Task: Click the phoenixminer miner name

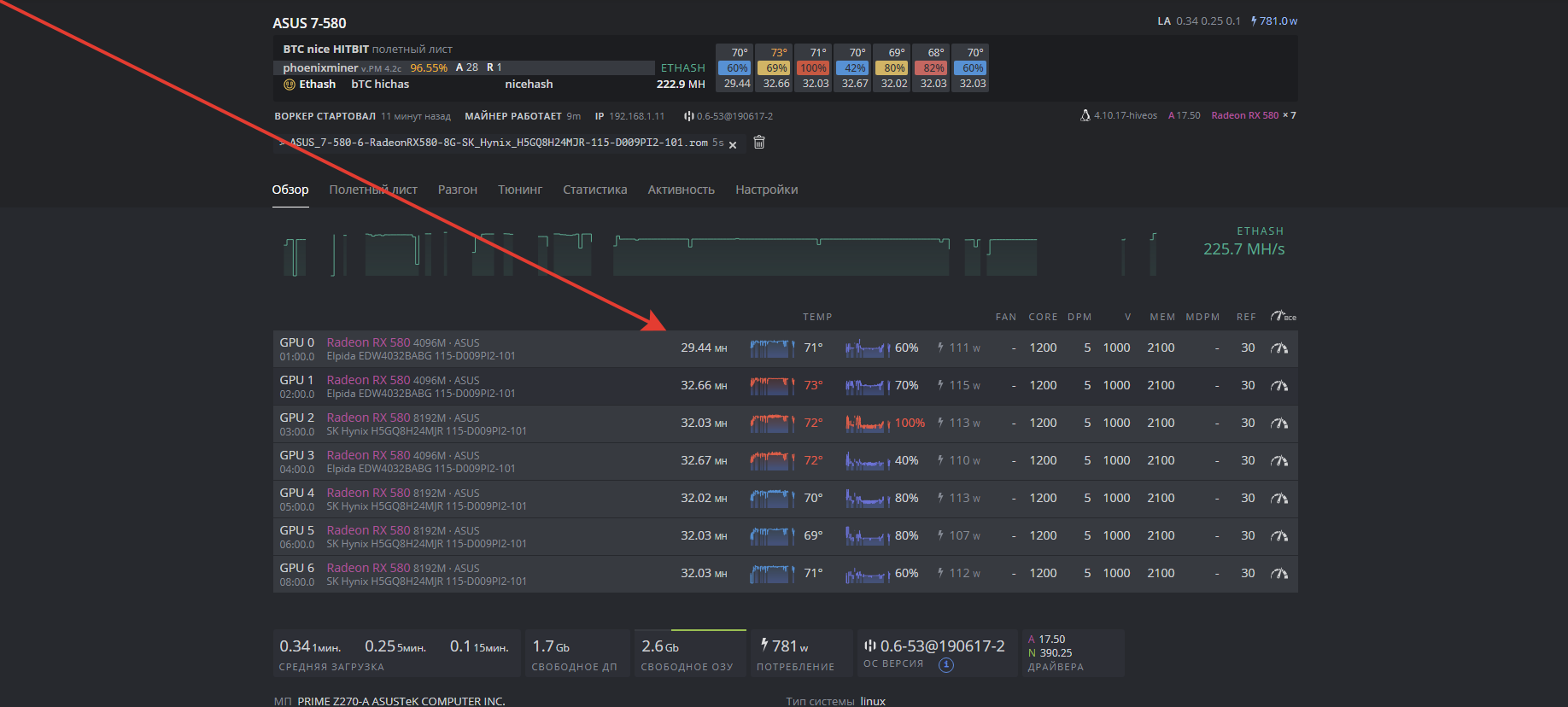Action: (x=320, y=68)
